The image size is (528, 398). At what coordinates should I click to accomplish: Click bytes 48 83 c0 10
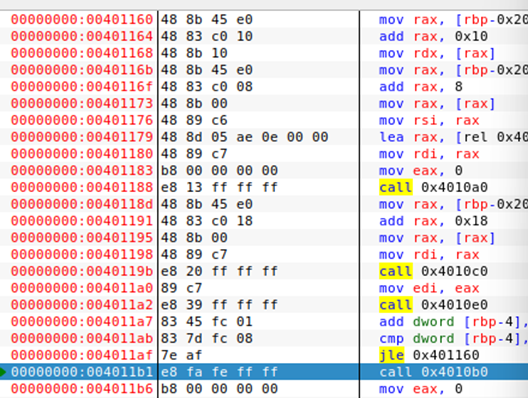(207, 36)
